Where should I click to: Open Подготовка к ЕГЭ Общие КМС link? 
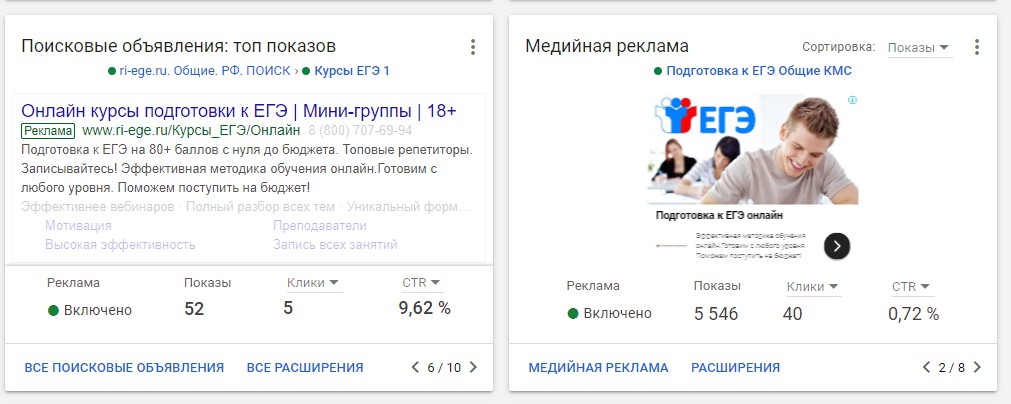759,71
